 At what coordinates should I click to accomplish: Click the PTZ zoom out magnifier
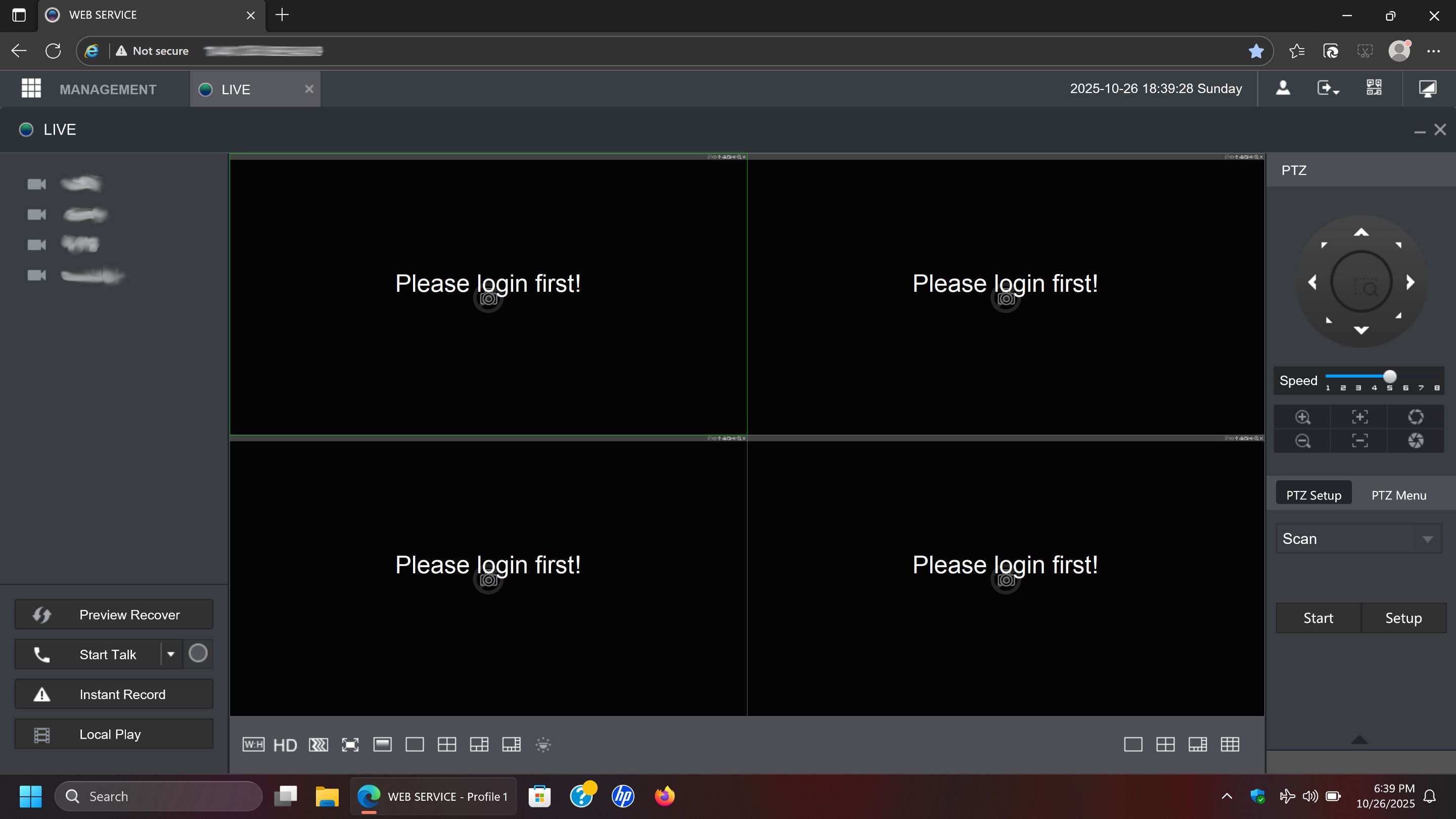click(x=1303, y=441)
